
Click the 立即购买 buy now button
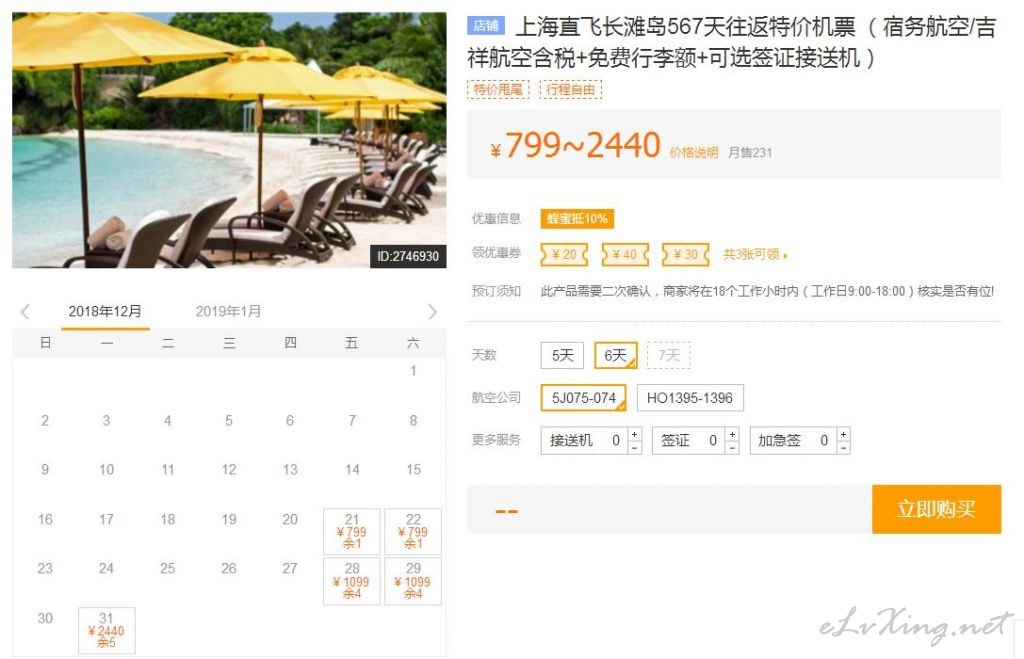(x=936, y=509)
